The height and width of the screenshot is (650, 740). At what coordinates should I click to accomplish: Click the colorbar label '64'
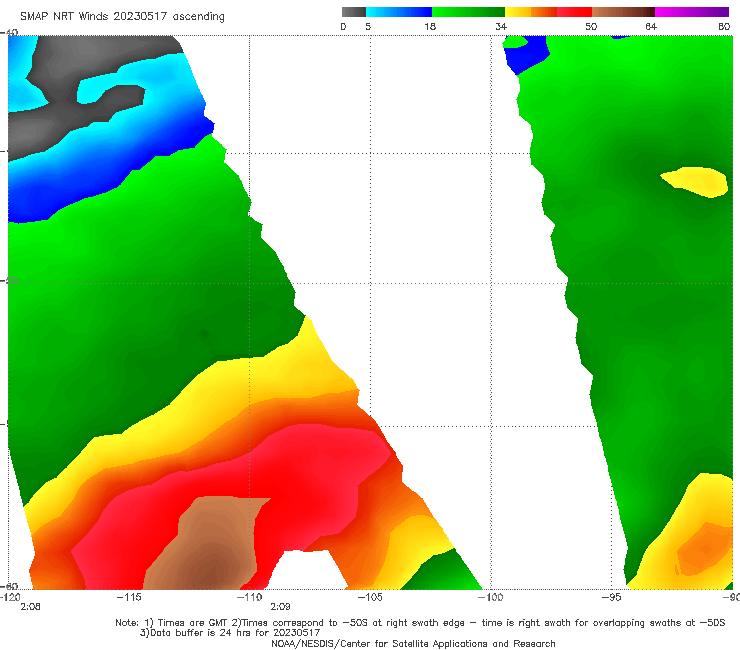pyautogui.click(x=651, y=27)
